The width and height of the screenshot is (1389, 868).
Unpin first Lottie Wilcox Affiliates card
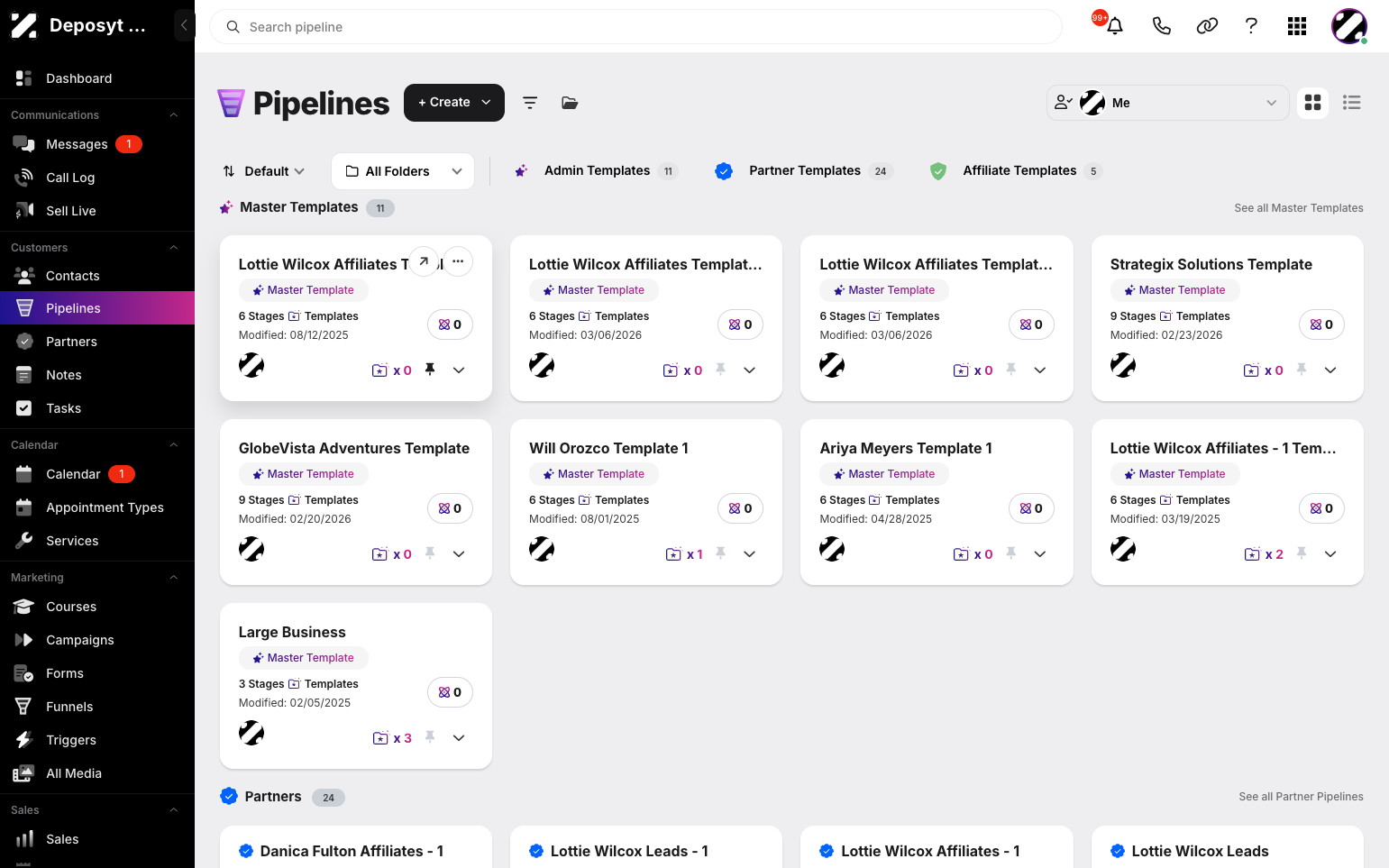point(430,370)
